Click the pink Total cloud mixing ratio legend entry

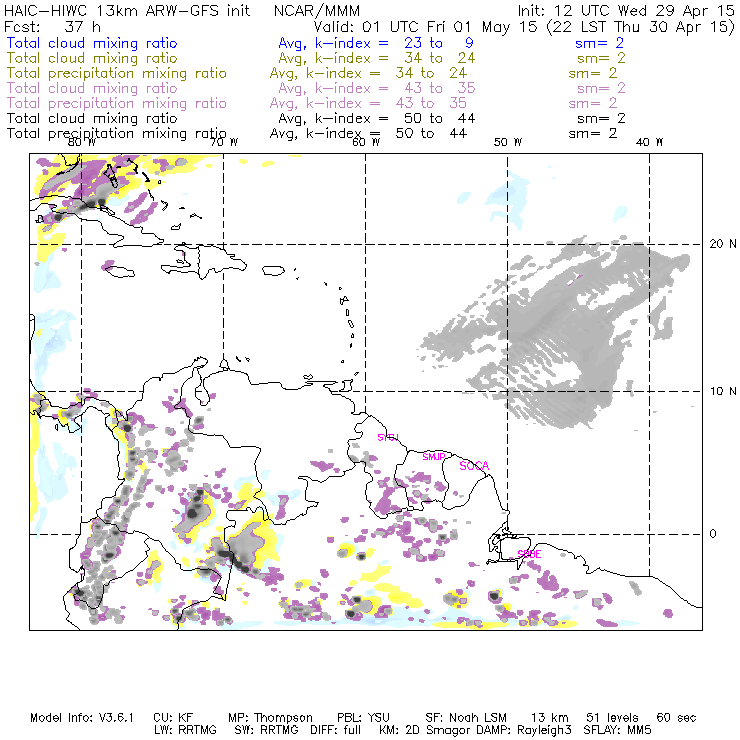[92, 88]
